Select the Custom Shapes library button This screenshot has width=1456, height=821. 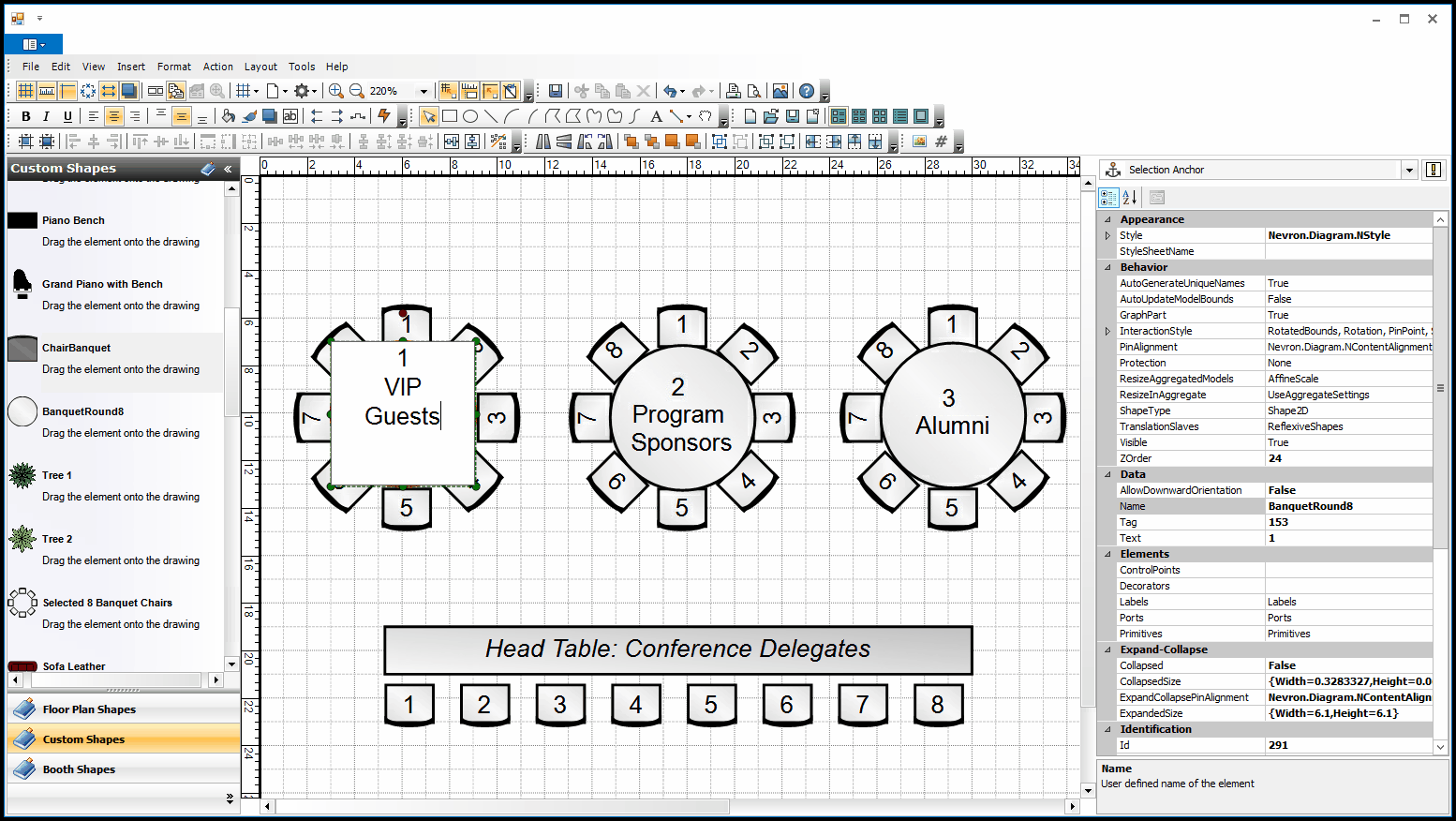pos(124,739)
